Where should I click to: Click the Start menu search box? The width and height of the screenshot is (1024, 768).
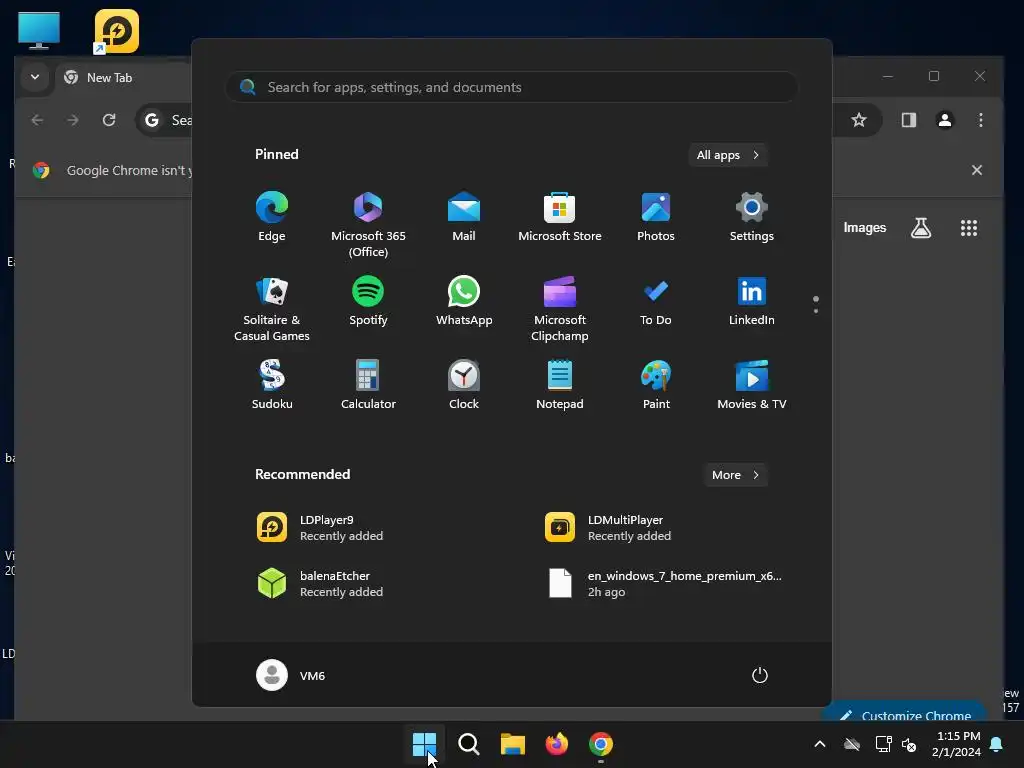(x=512, y=87)
